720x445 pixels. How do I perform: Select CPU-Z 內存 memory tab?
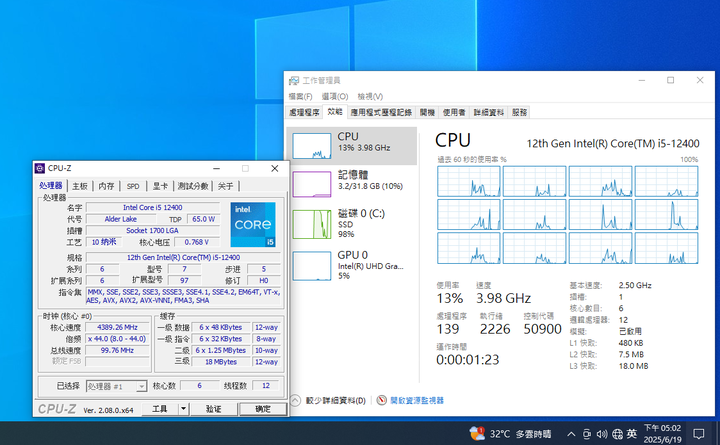107,186
